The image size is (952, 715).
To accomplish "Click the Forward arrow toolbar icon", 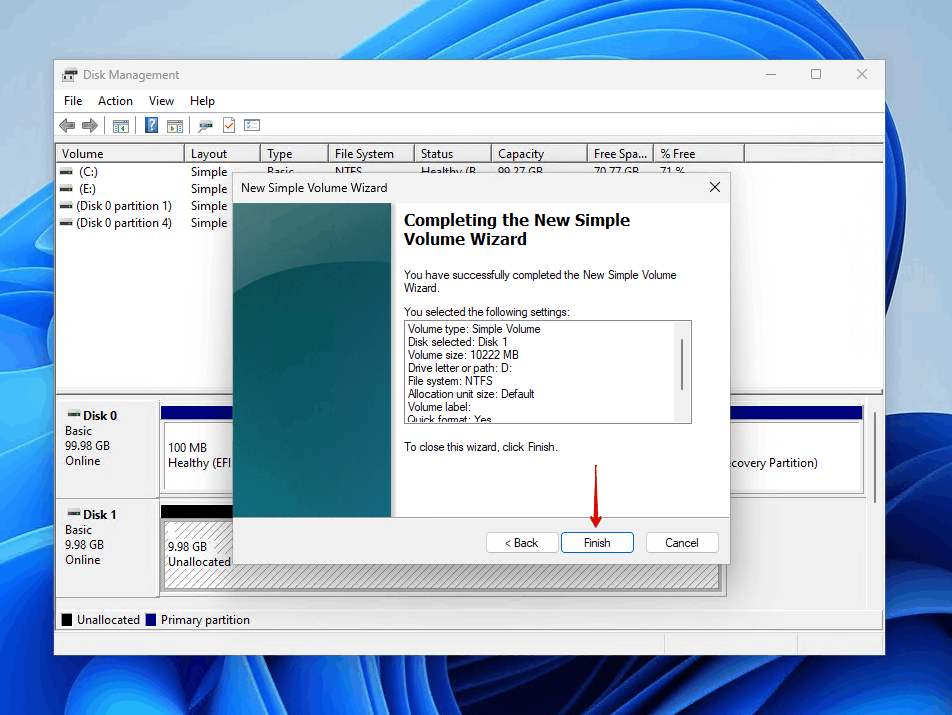I will tap(90, 125).
